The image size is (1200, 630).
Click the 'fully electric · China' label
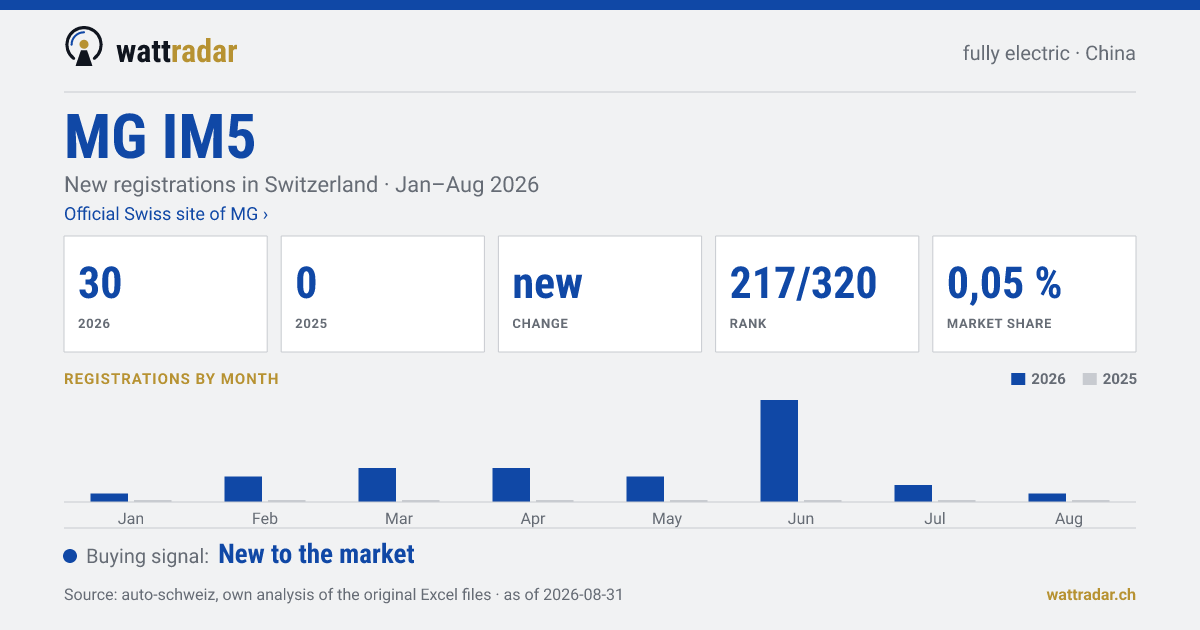tap(1049, 53)
